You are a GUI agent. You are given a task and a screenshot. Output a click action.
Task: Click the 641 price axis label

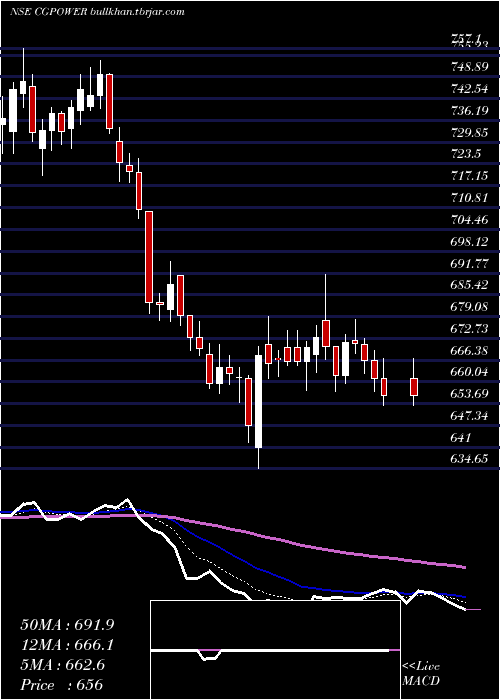click(x=461, y=438)
